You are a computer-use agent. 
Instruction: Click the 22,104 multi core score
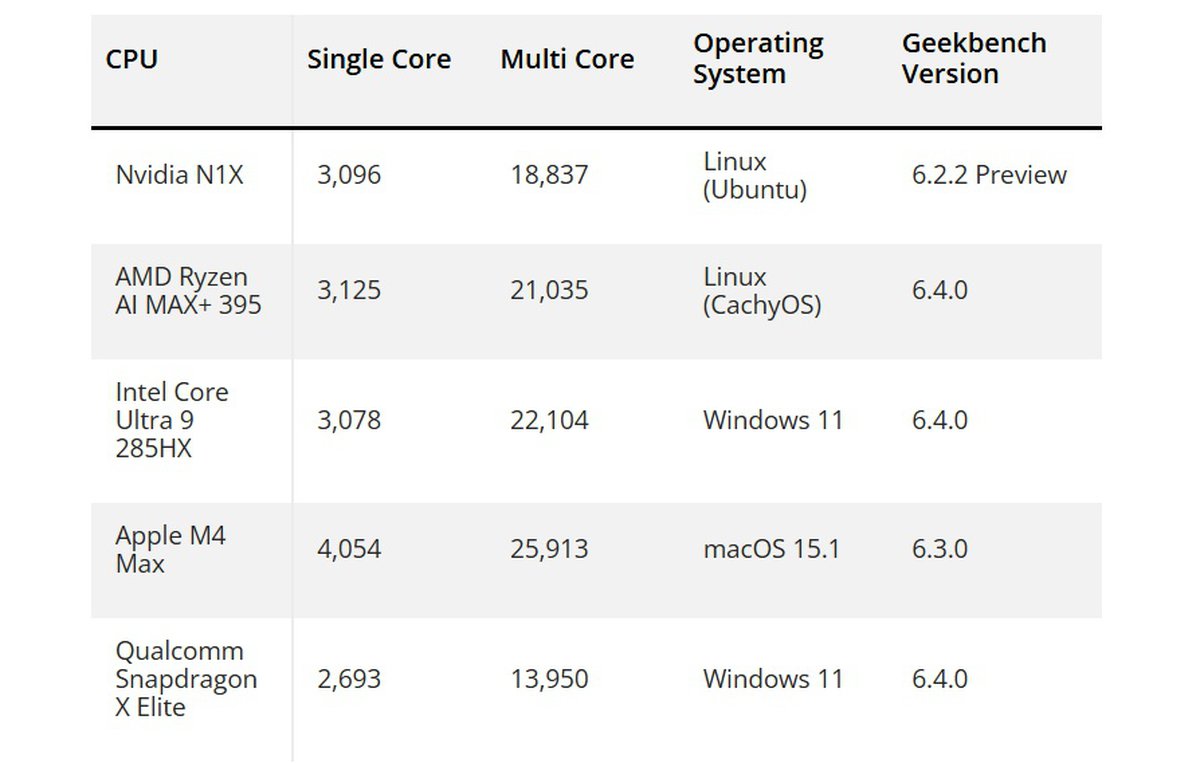[x=549, y=420]
